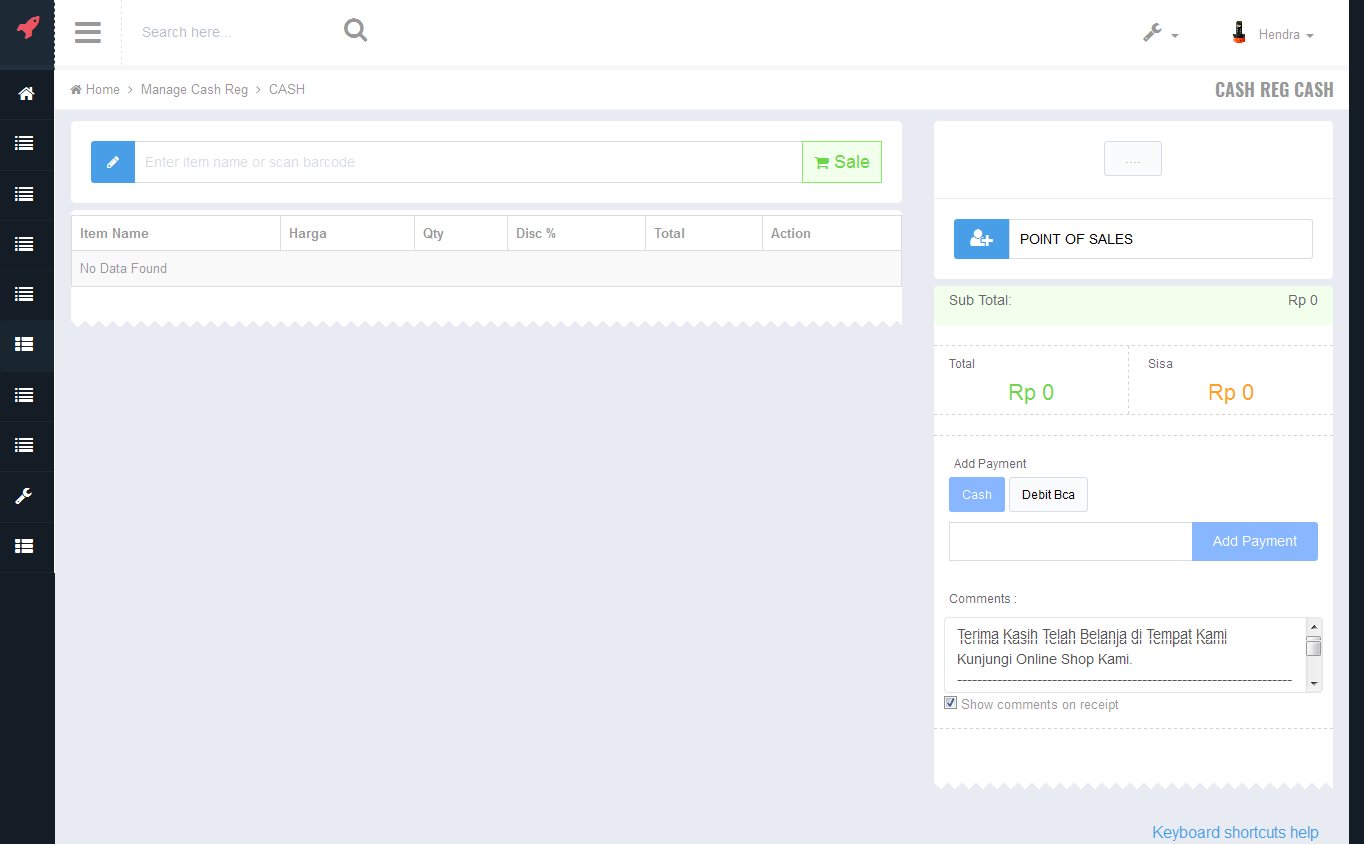
Task: Select the highlighted list icon in sidebar
Action: pos(25,344)
